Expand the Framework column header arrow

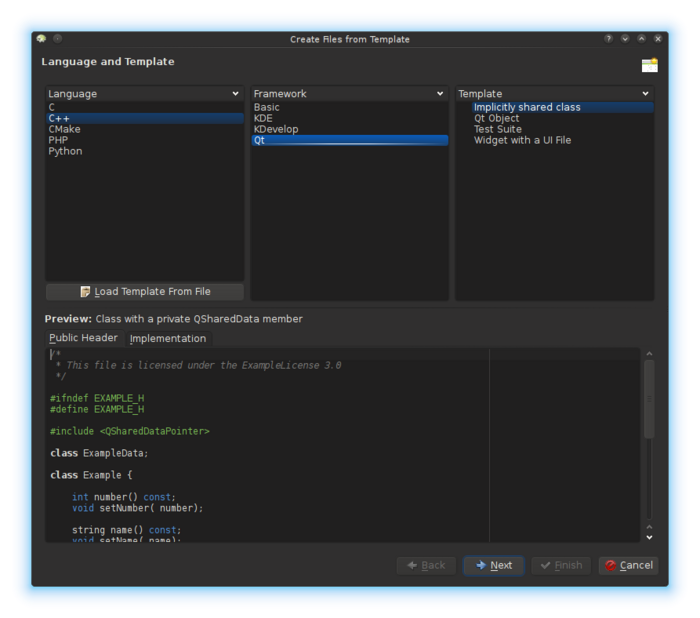click(x=440, y=93)
